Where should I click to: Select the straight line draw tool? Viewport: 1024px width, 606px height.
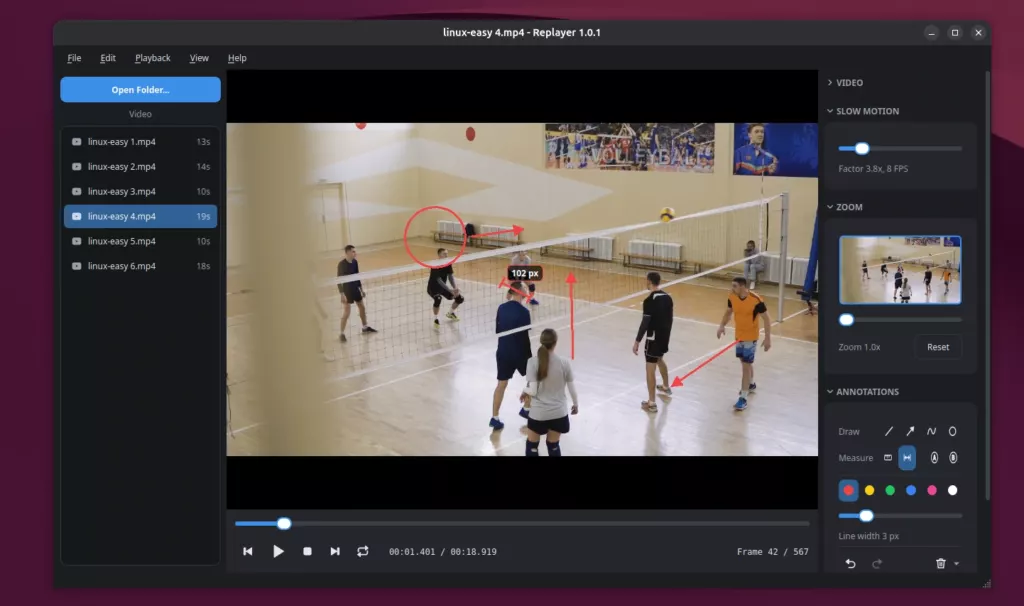point(889,431)
